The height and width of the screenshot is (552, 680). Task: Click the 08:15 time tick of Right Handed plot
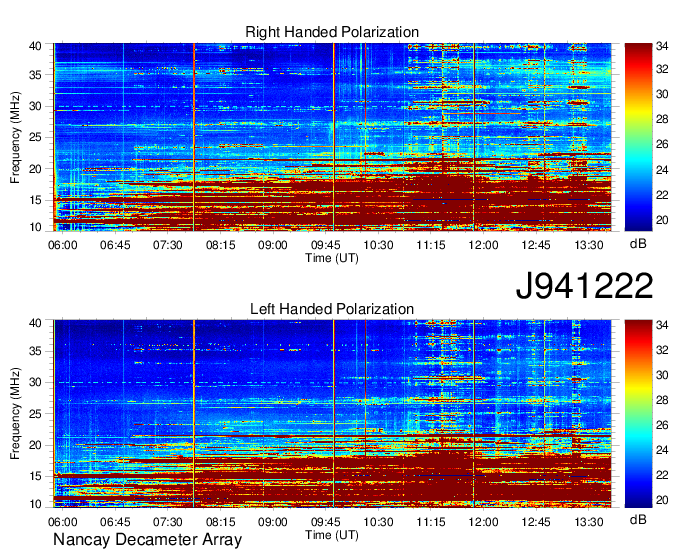click(x=220, y=245)
